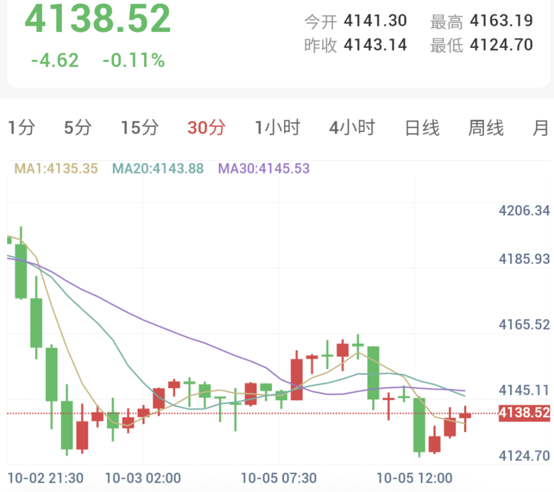
Task: Open the 1小时 chart tab
Action: 278,128
